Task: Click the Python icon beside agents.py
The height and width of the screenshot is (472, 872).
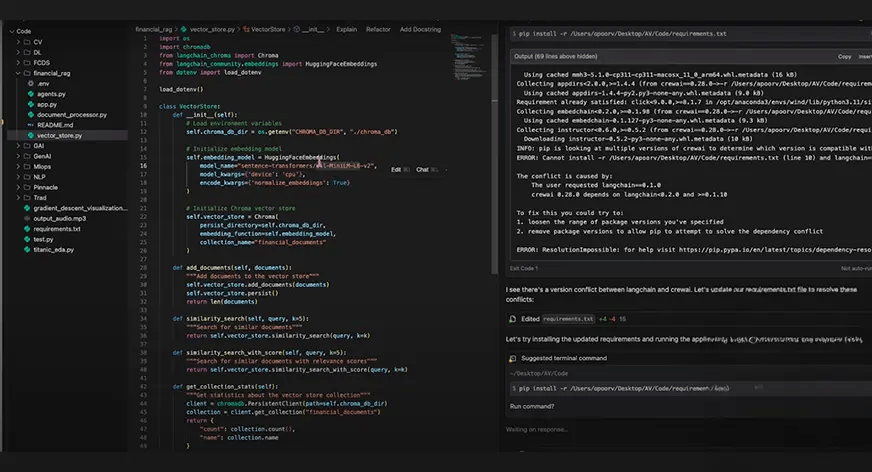Action: coord(31,94)
